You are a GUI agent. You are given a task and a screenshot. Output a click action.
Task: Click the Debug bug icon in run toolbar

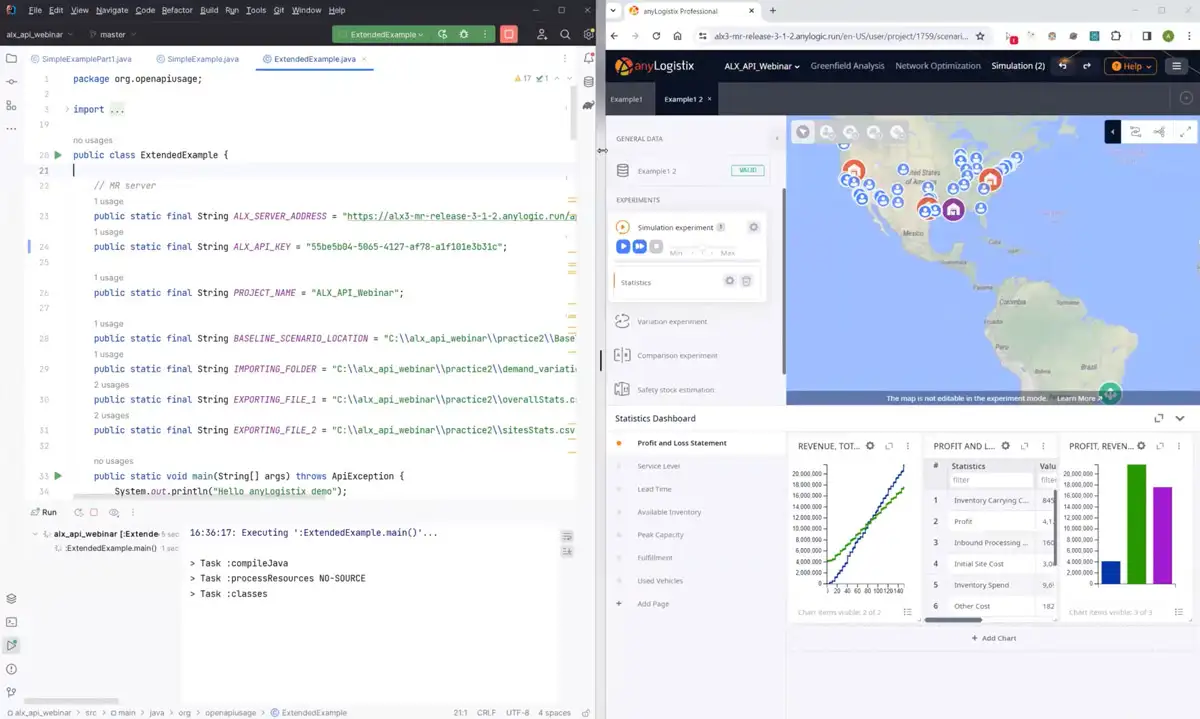(463, 34)
